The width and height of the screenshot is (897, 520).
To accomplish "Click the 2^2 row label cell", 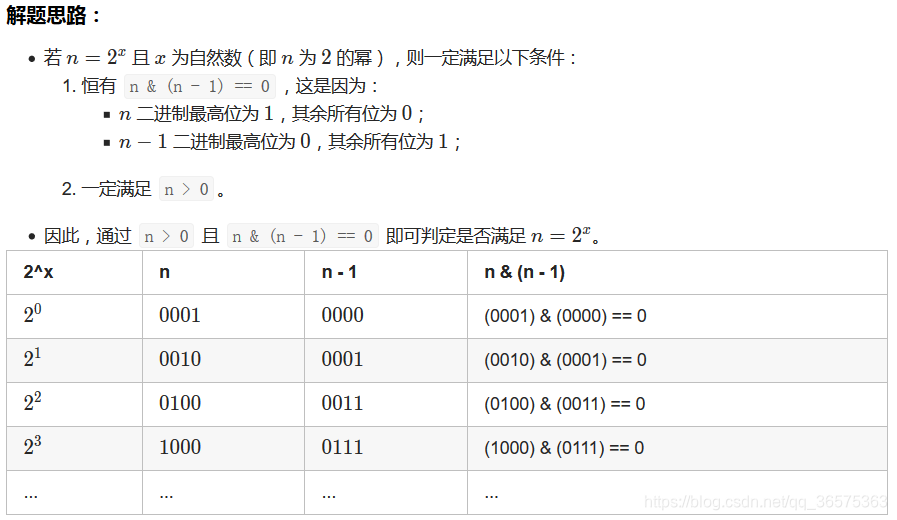I will coord(74,404).
